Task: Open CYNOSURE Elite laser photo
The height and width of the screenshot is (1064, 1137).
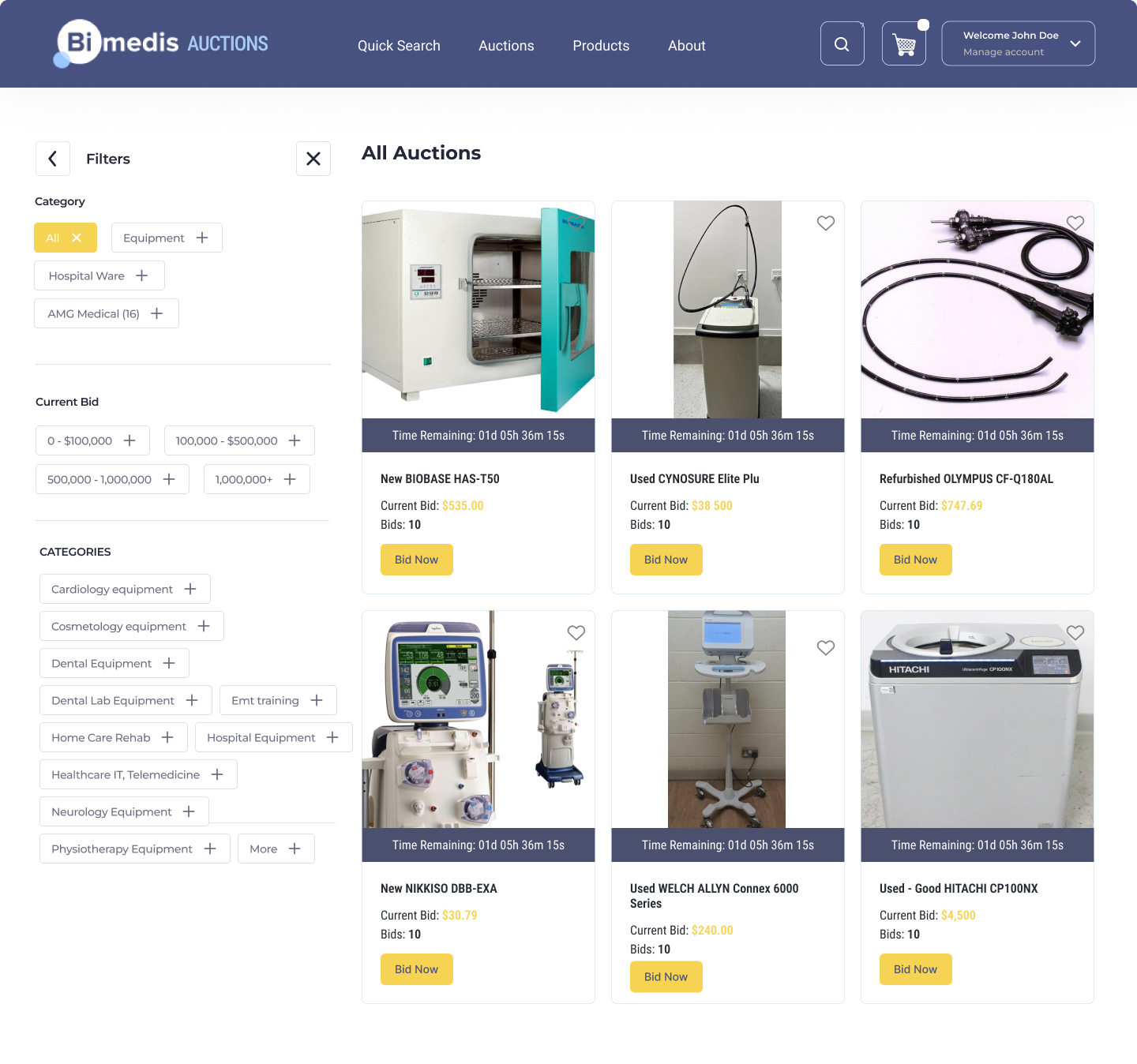Action: point(728,309)
